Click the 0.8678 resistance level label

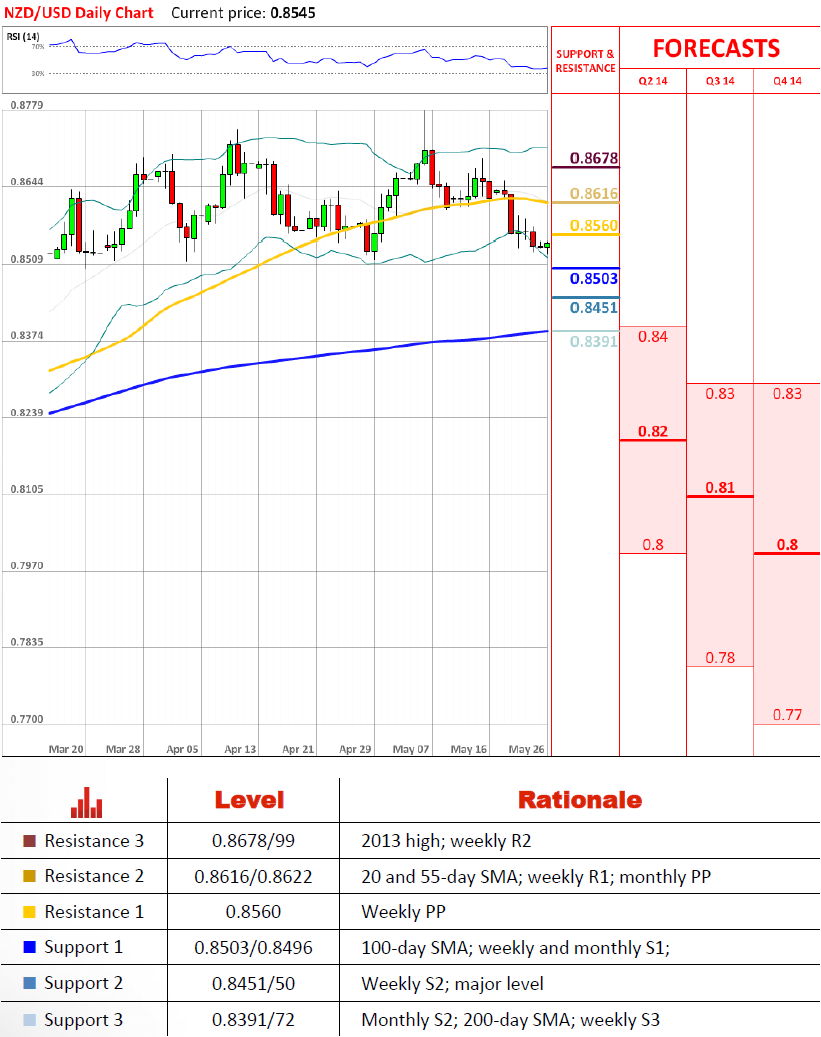tap(594, 158)
